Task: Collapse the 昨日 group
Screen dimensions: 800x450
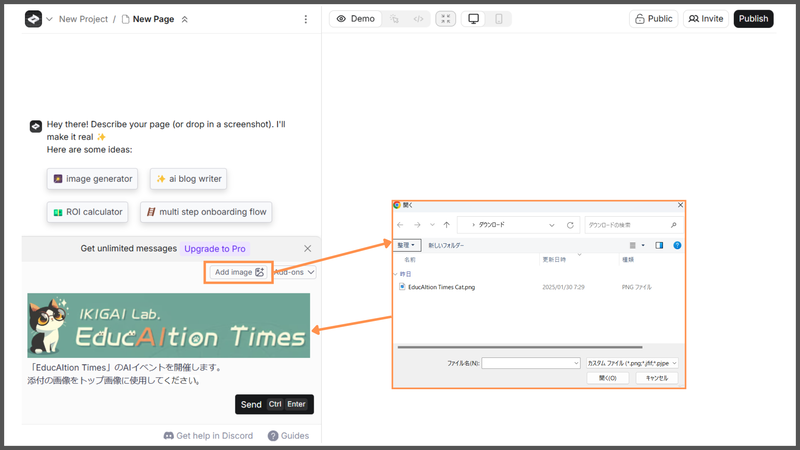Action: (x=395, y=274)
